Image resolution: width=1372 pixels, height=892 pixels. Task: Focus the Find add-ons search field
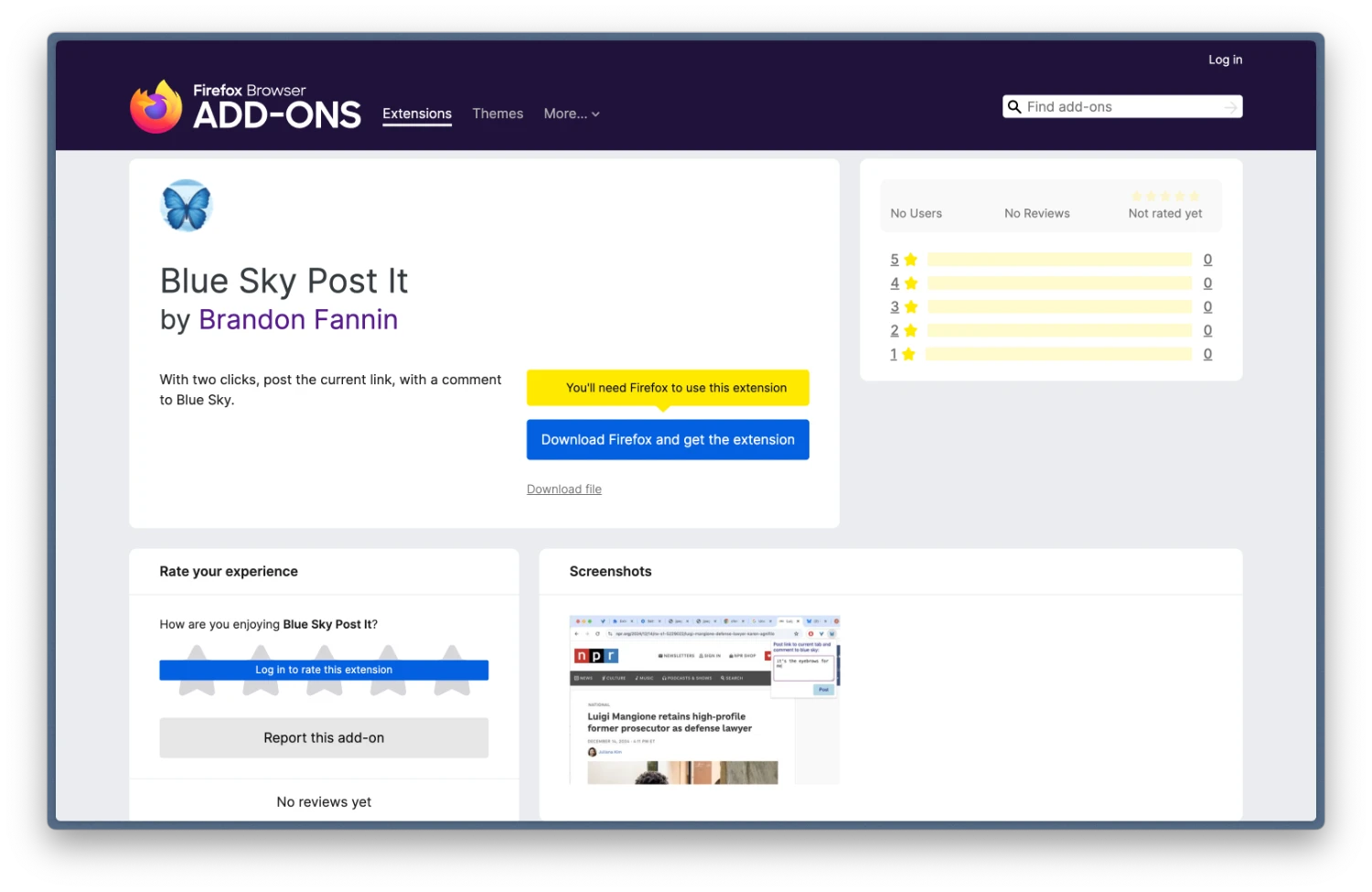[x=1120, y=107]
